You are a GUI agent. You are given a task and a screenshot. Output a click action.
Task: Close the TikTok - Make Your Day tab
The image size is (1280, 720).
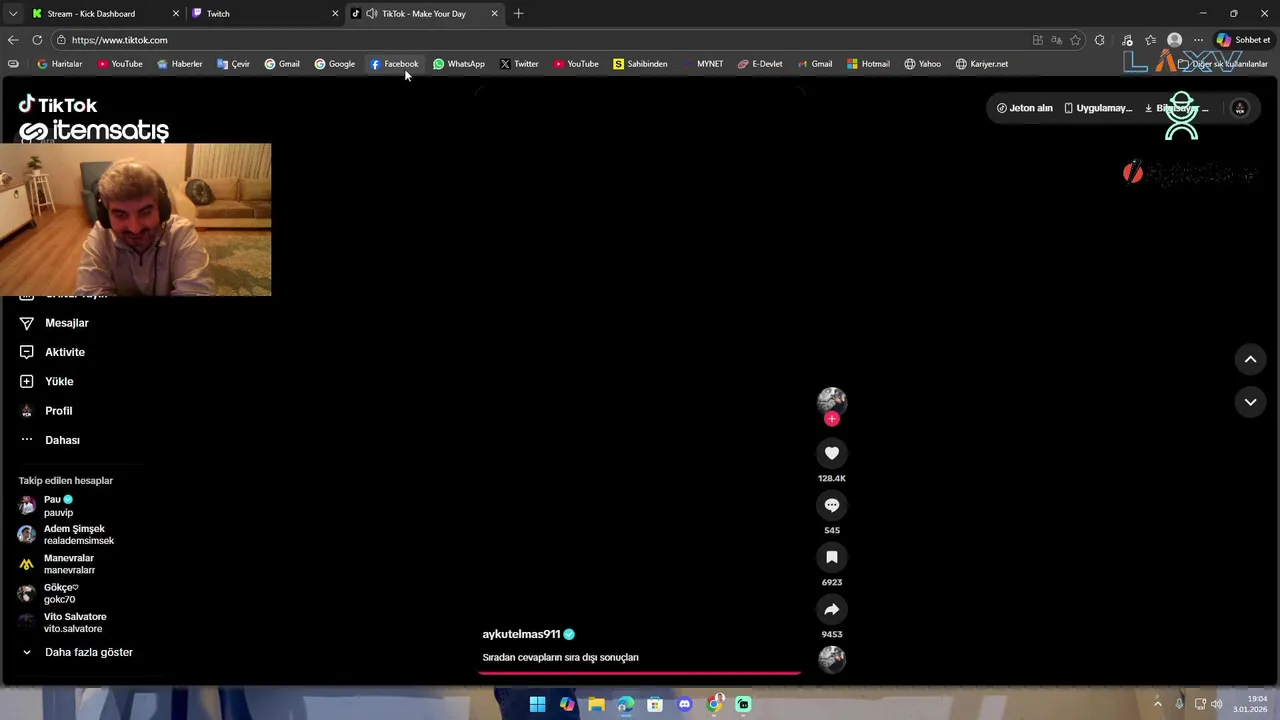[494, 13]
